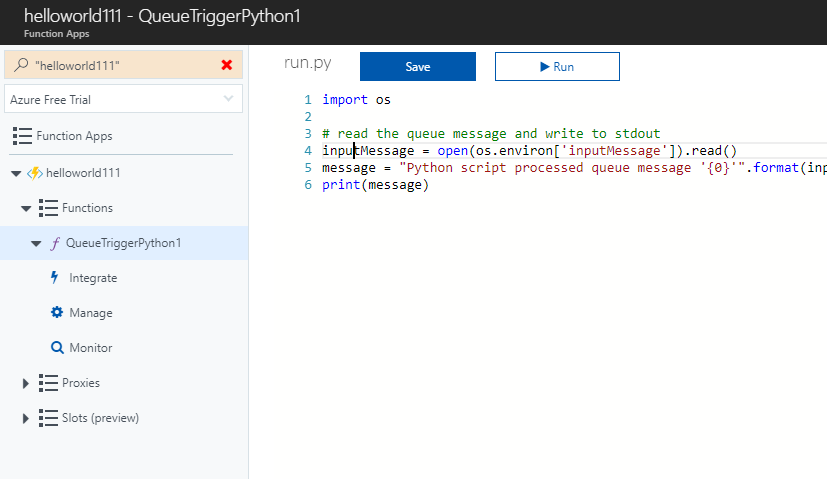Click the title helloworld111 - QueueTriggerPython1
This screenshot has width=827, height=479.
tap(162, 16)
